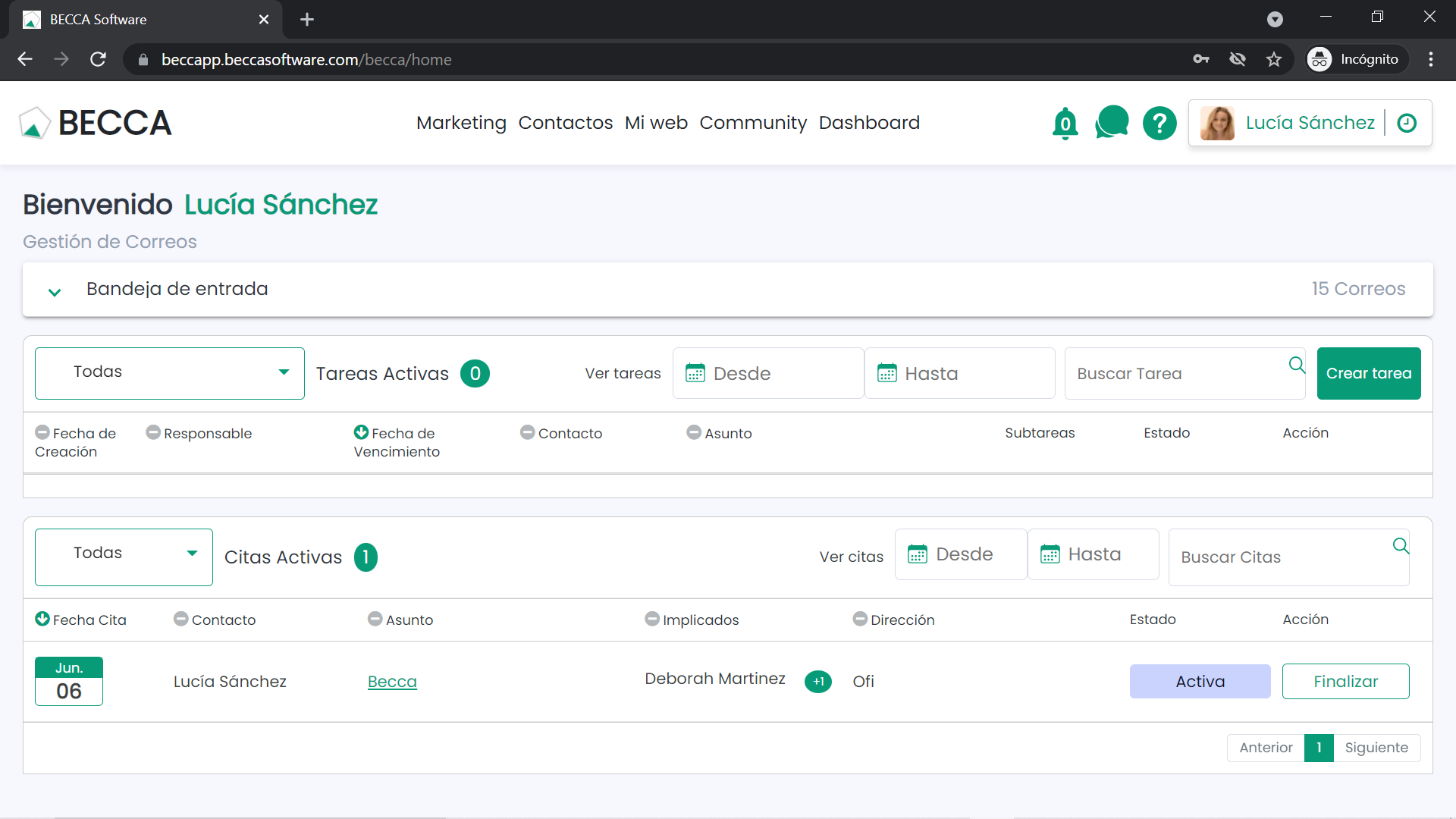Click the Buscar Tarea magnifier icon

point(1297,366)
